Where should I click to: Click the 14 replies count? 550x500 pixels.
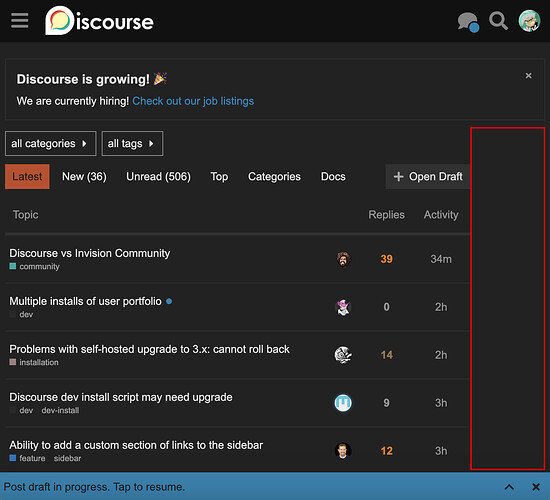click(x=387, y=355)
